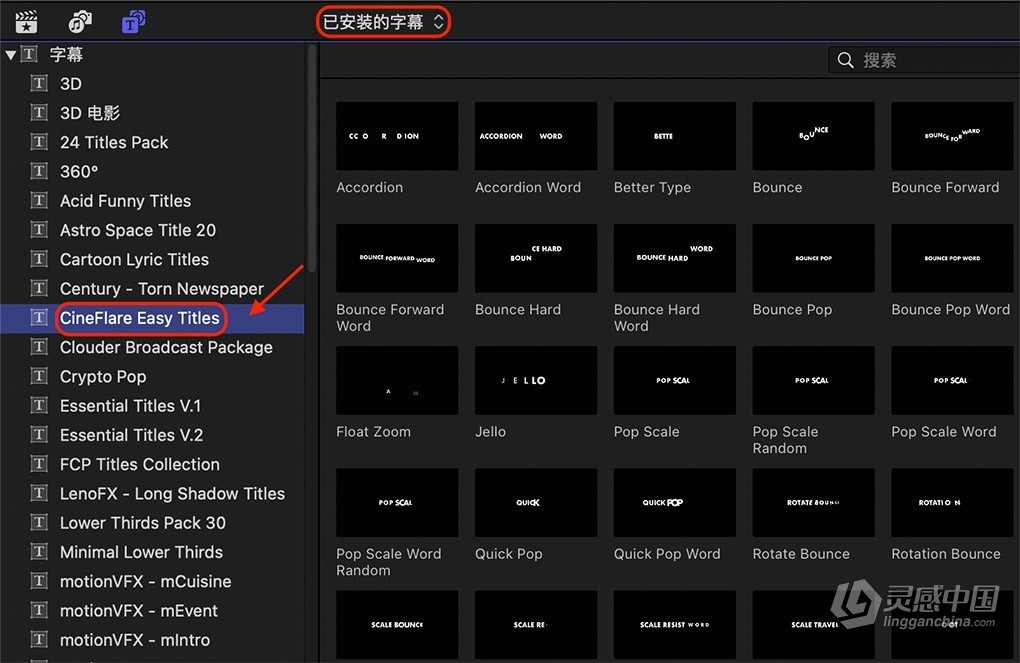
Task: Select the Pop Scale thumbnail
Action: coord(675,381)
